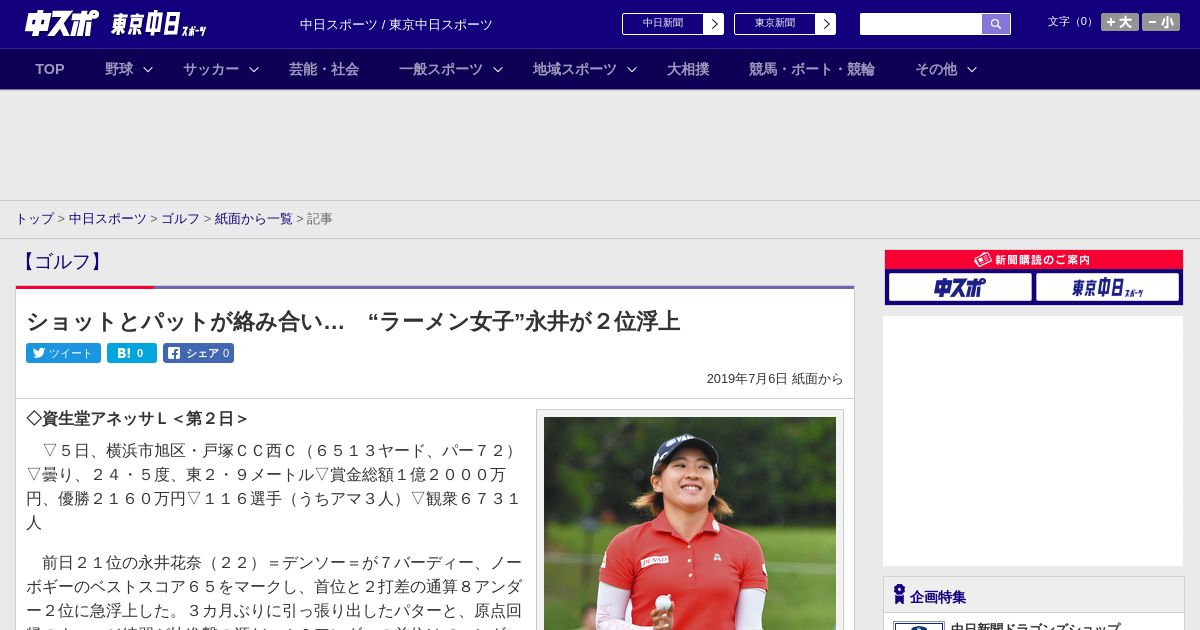Open the 中日新聞 link button
The width and height of the screenshot is (1200, 630).
[663, 24]
